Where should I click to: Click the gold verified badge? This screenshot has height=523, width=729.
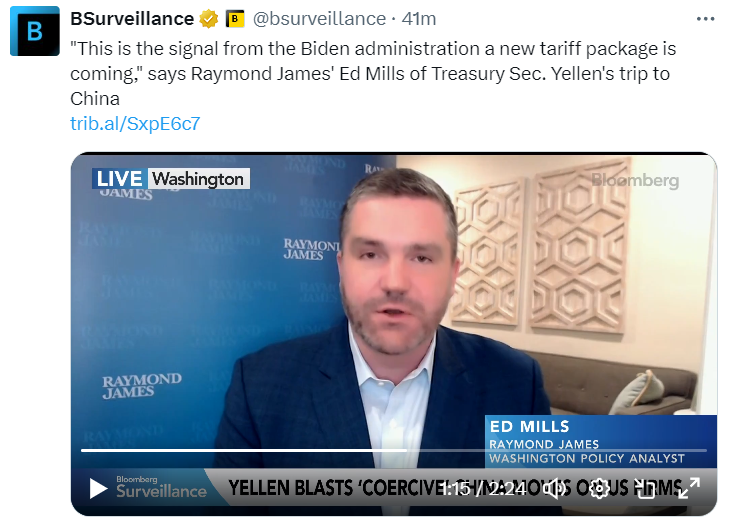[209, 19]
